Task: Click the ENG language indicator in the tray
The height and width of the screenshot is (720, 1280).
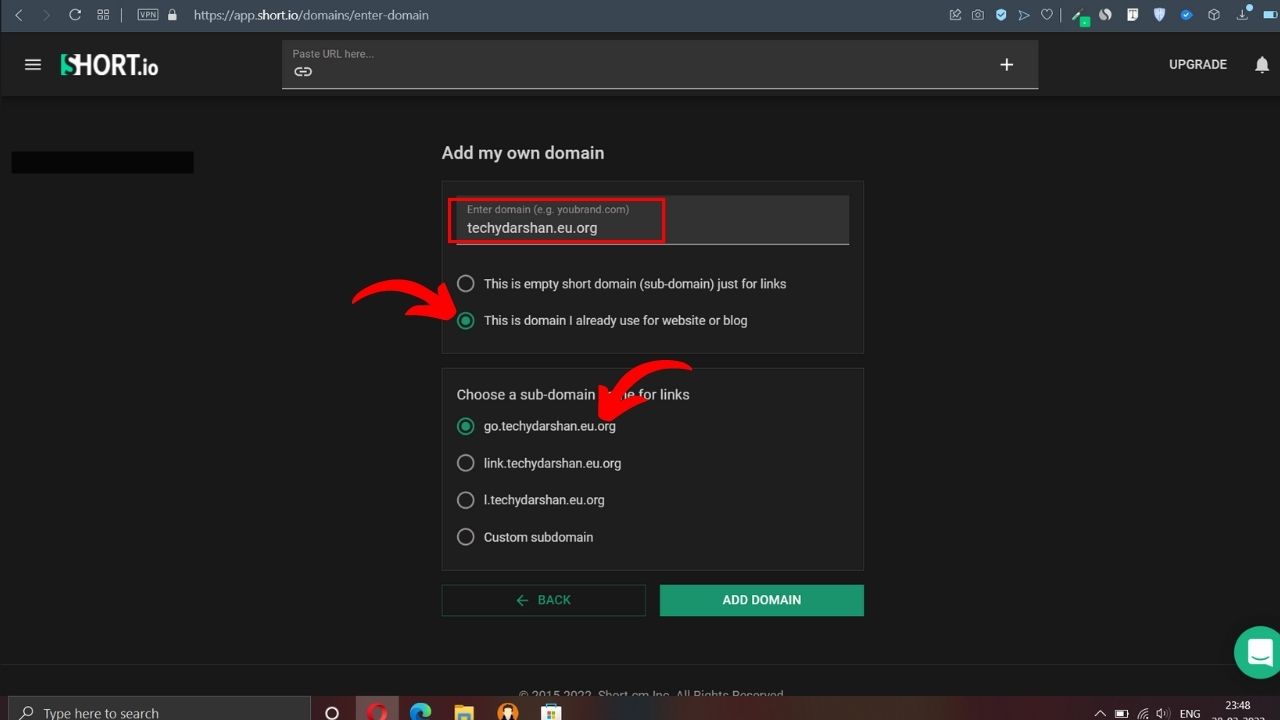Action: coord(1190,713)
